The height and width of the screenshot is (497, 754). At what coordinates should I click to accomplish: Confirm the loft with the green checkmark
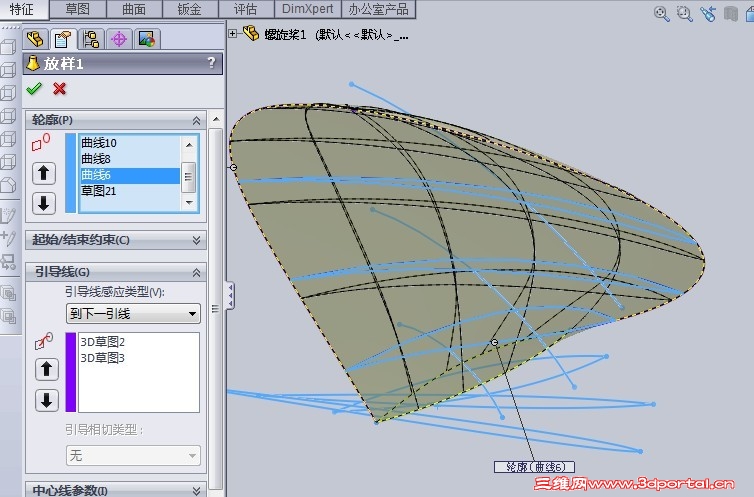tap(34, 88)
